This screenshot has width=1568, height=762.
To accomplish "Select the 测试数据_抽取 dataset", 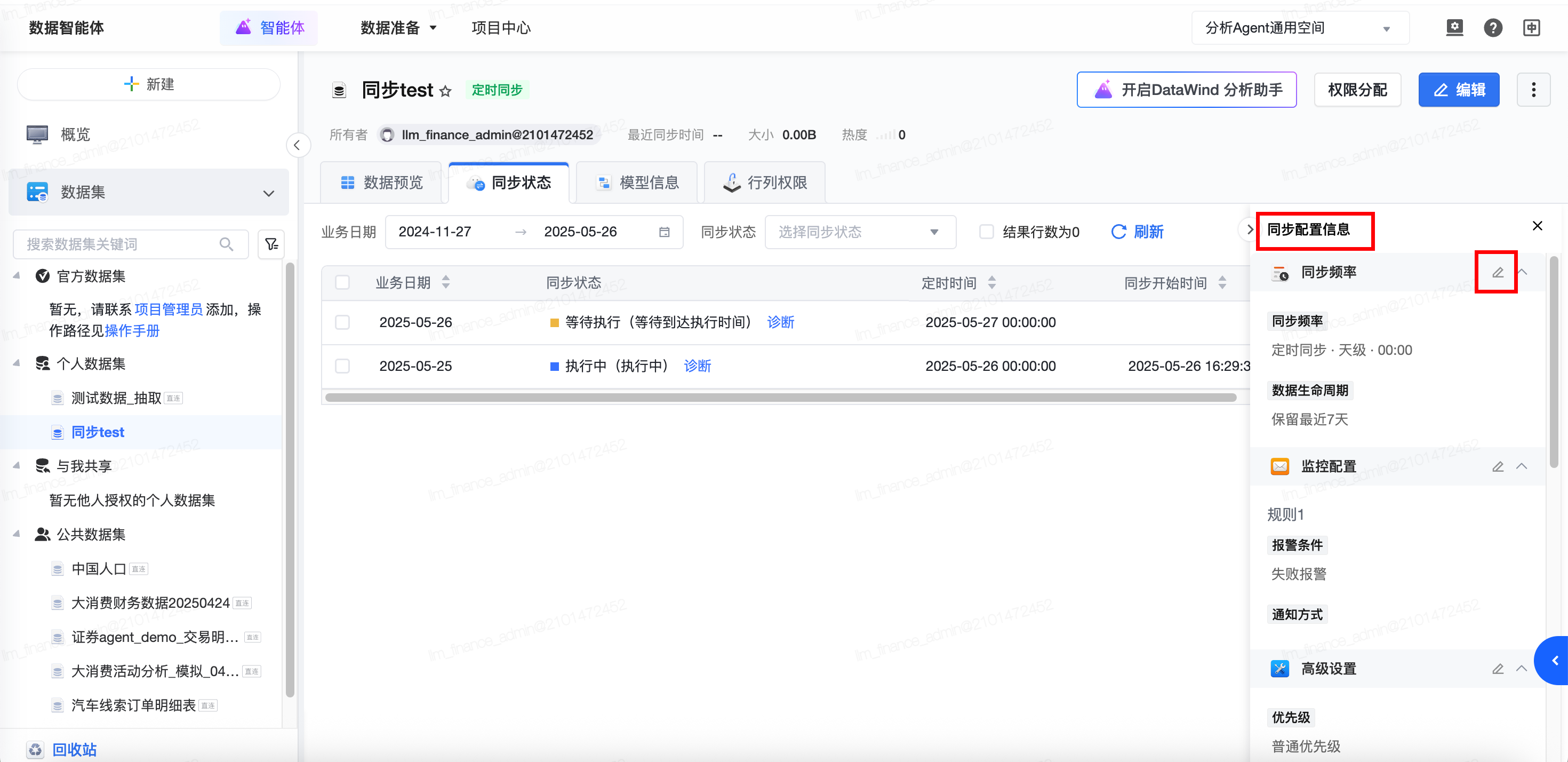I will pos(116,398).
